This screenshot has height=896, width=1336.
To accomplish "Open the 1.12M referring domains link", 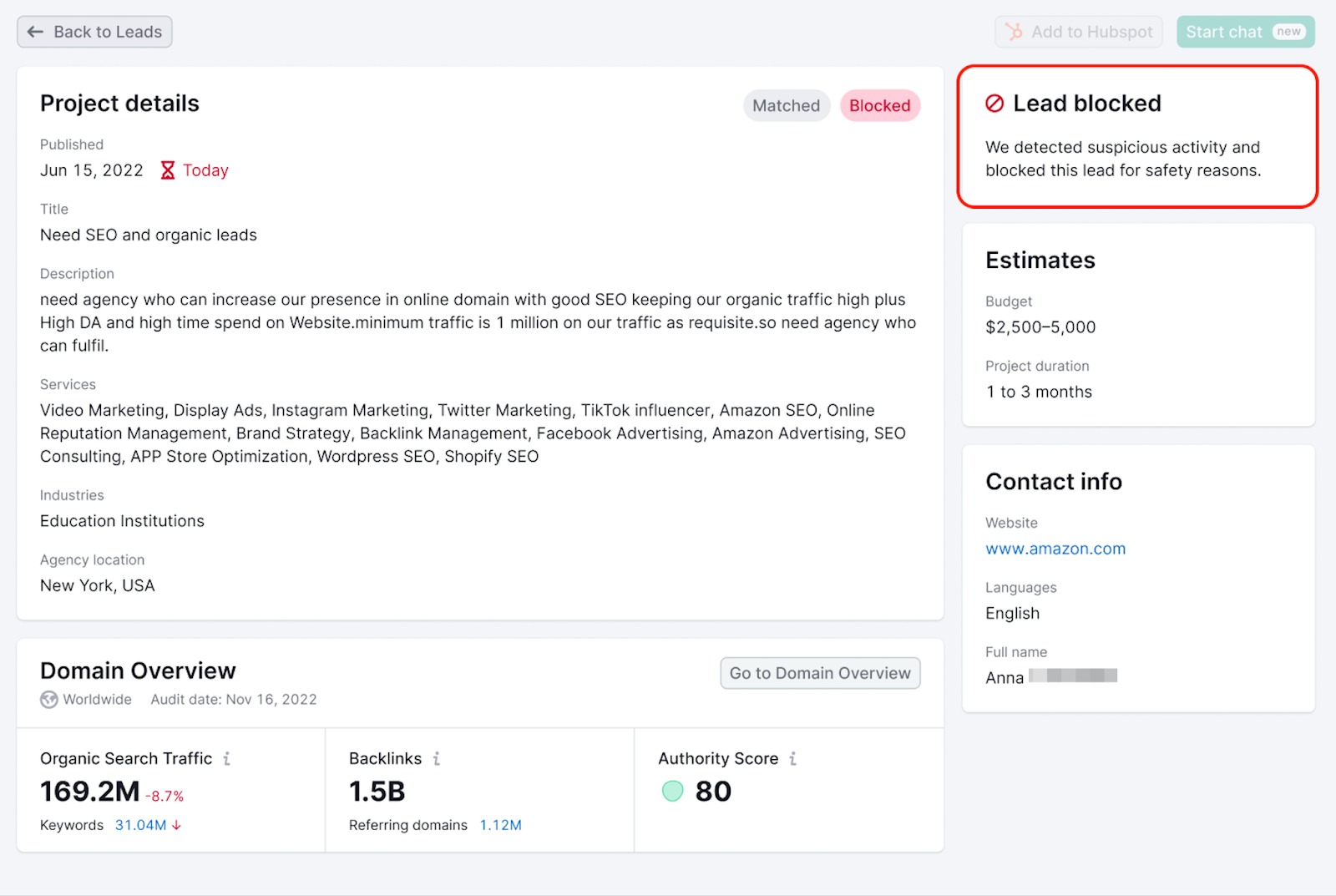I will pyautogui.click(x=500, y=825).
